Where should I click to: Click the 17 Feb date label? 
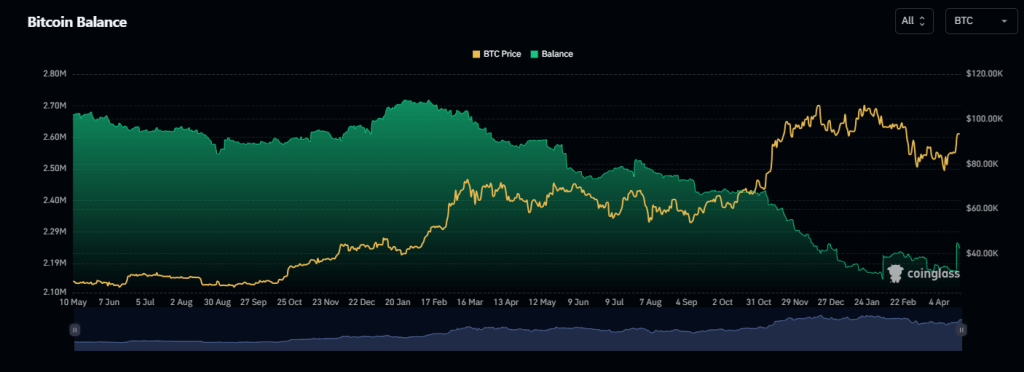click(434, 303)
